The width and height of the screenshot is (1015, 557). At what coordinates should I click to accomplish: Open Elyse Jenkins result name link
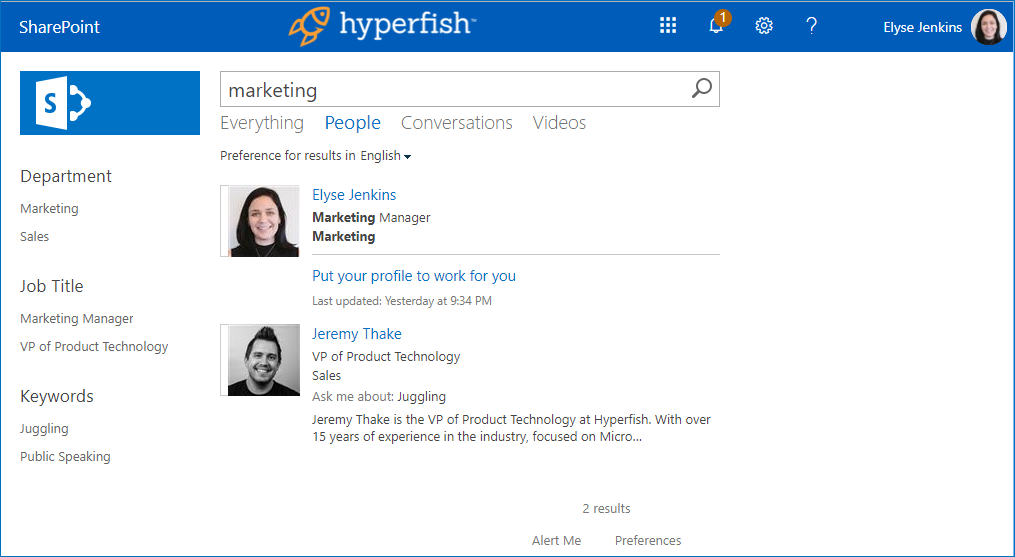(354, 195)
